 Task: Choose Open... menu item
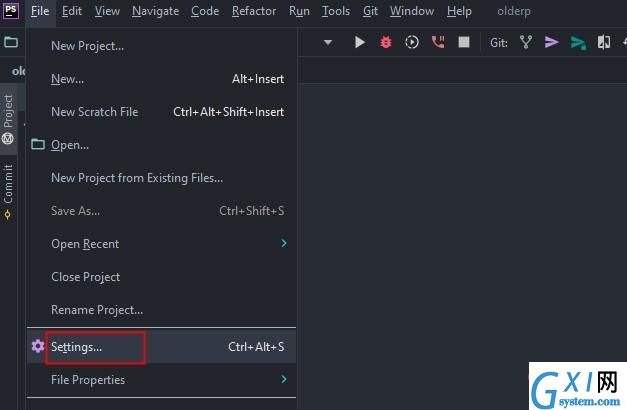tap(162, 145)
